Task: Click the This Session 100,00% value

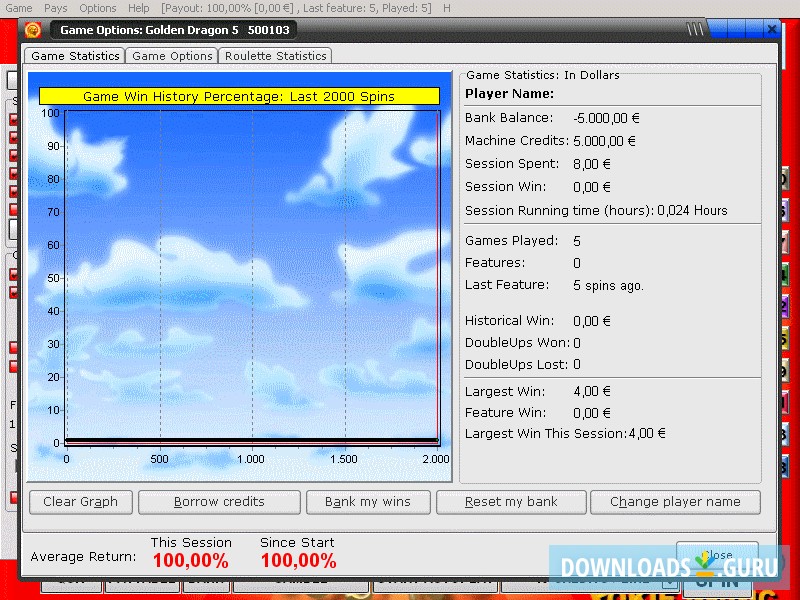Action: click(190, 561)
